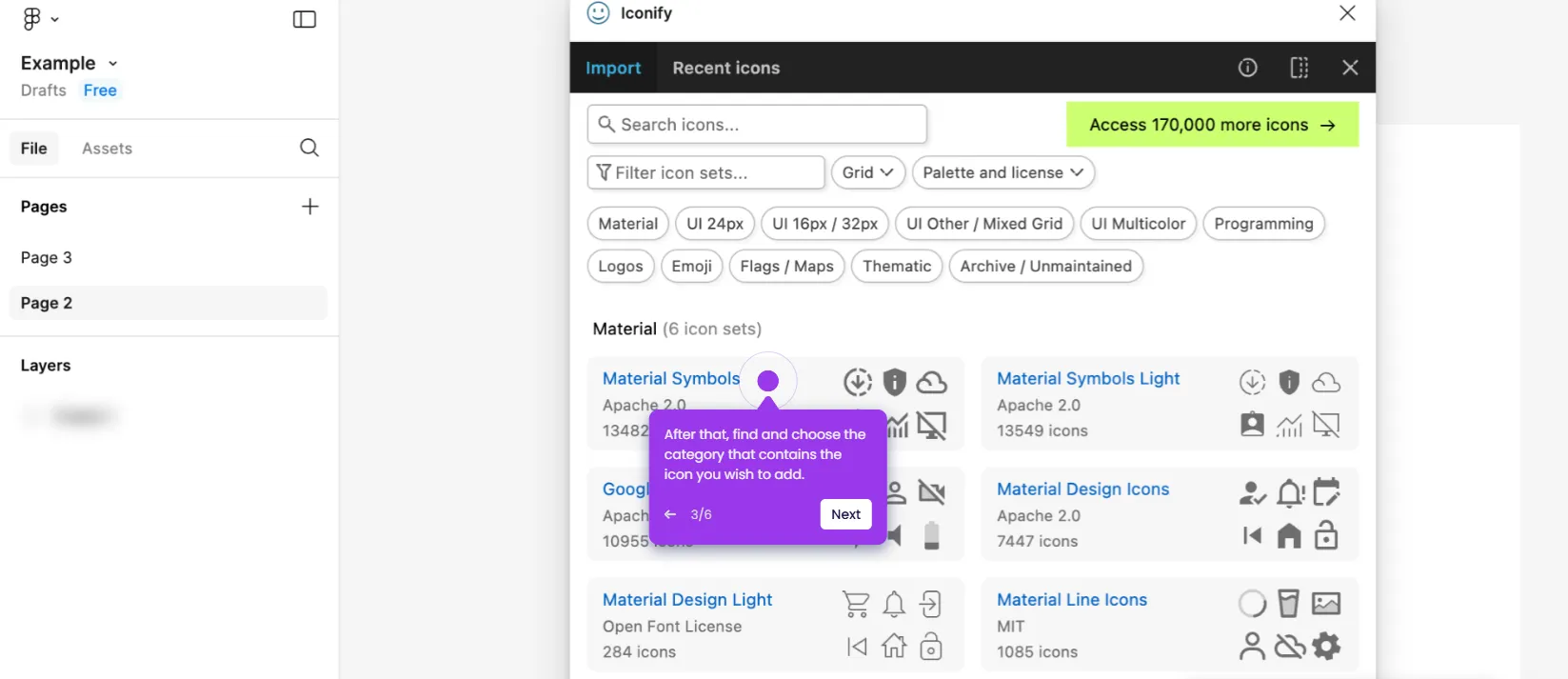Select bell icon in Material Design Icons card
Screen dimensions: 1568x679
coord(1290,493)
